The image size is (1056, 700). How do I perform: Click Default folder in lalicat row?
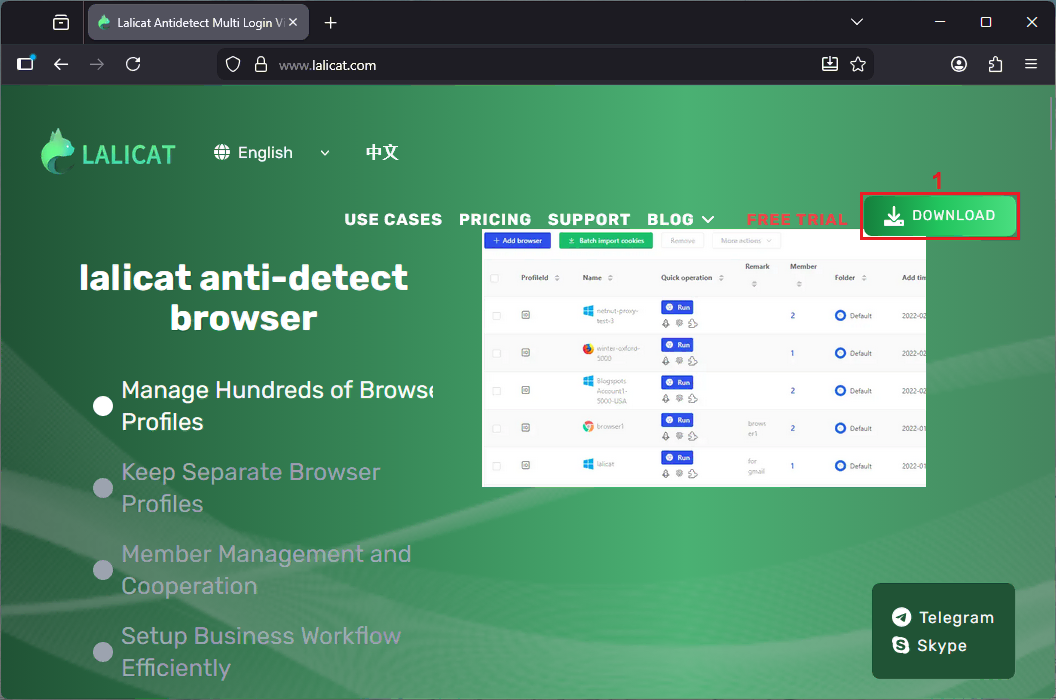(853, 466)
